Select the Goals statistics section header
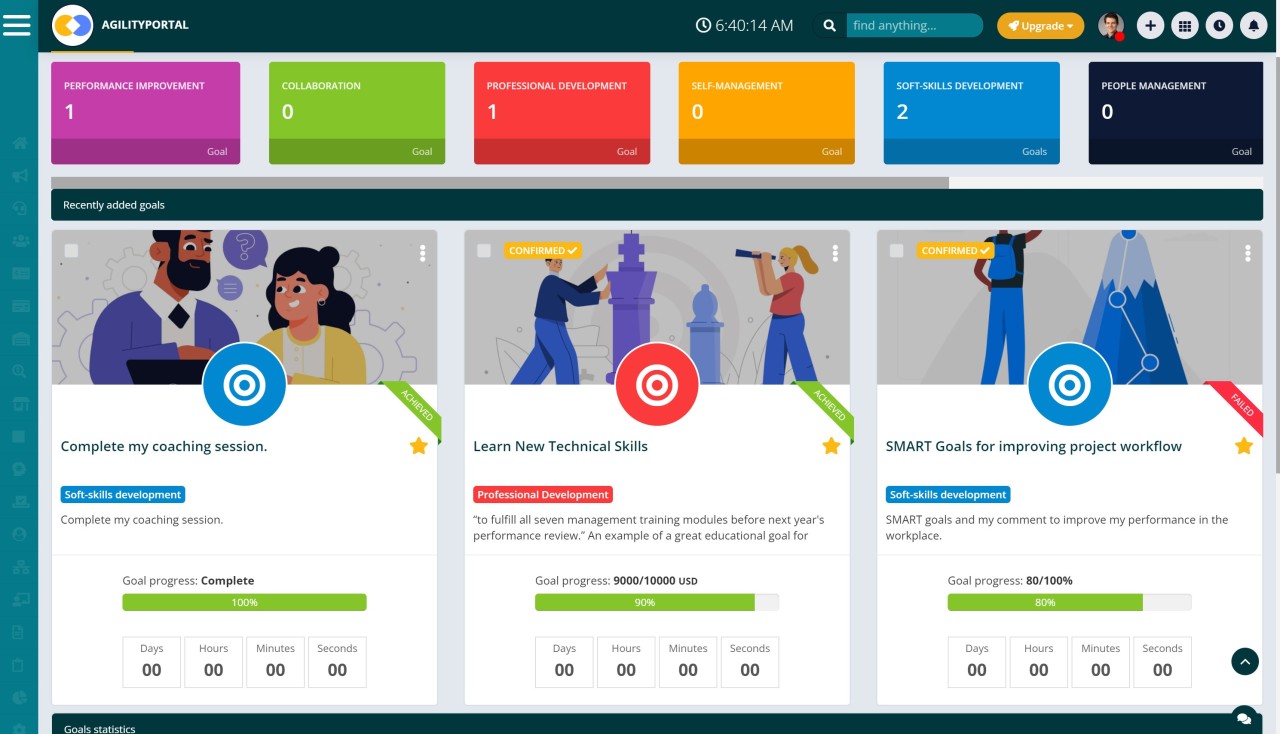This screenshot has width=1280, height=734. [100, 729]
